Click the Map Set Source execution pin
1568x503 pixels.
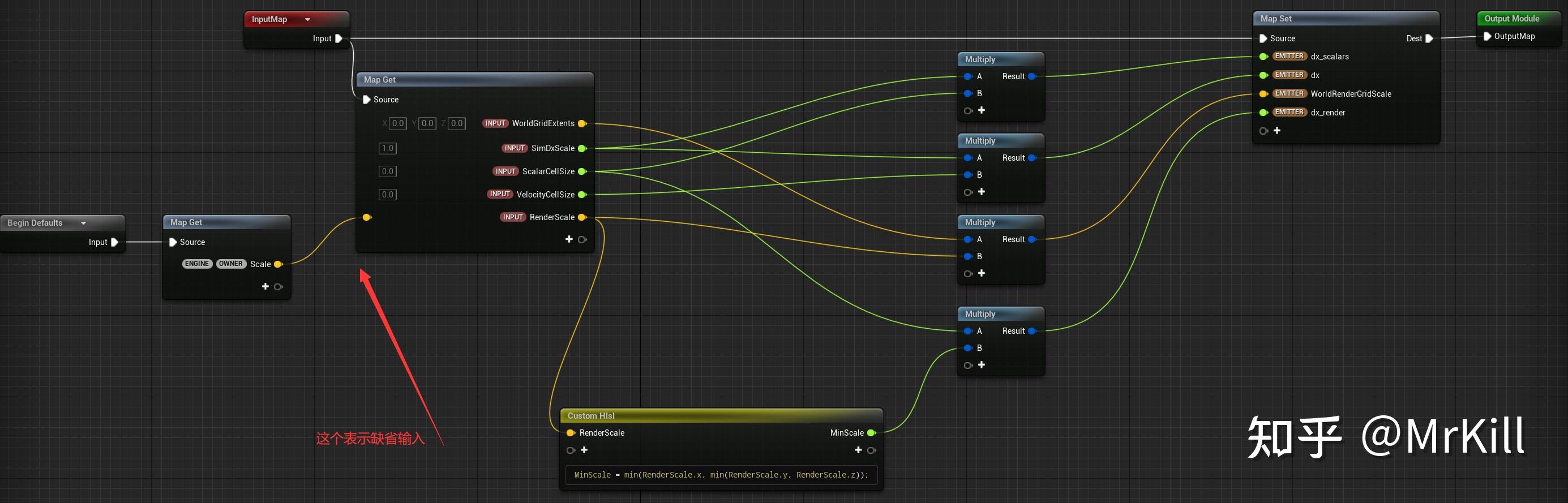click(x=1263, y=38)
